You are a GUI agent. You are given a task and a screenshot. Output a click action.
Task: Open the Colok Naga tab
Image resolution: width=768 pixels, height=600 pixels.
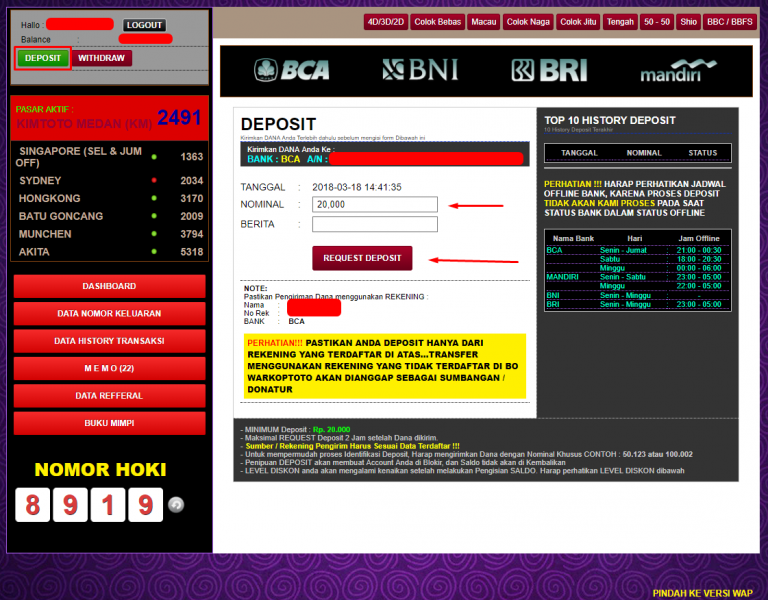[x=528, y=22]
